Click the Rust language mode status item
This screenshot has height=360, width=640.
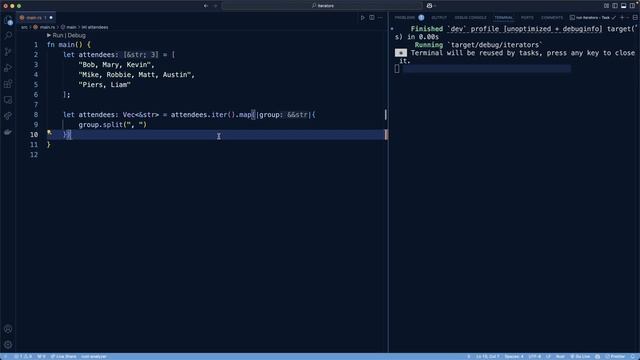pyautogui.click(x=560, y=357)
